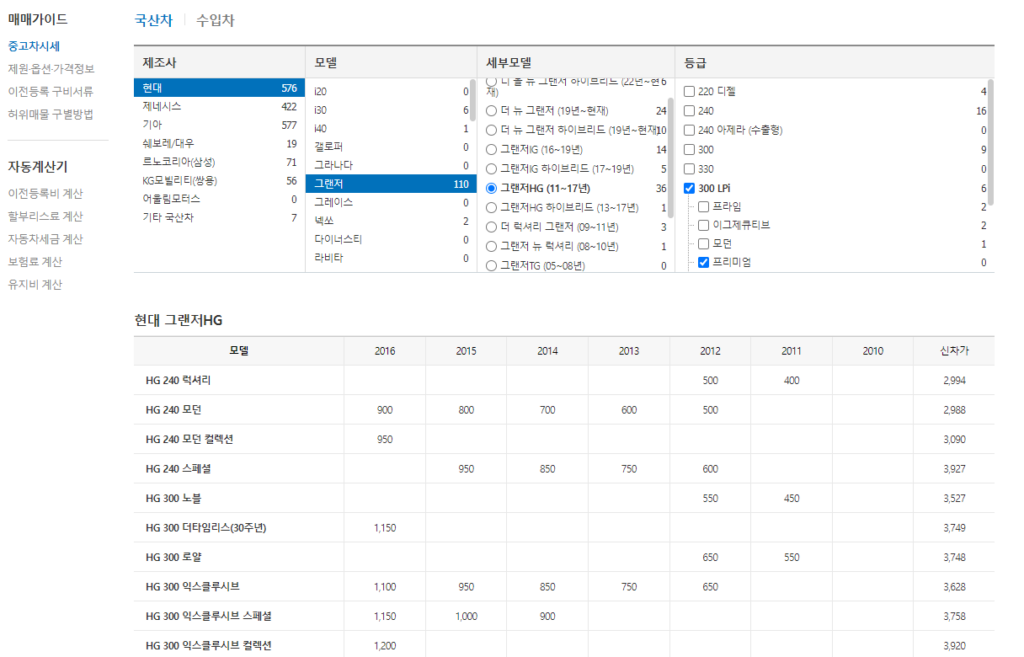Go to 허위매물 구별방법 guide
1024x657 pixels.
pos(50,114)
